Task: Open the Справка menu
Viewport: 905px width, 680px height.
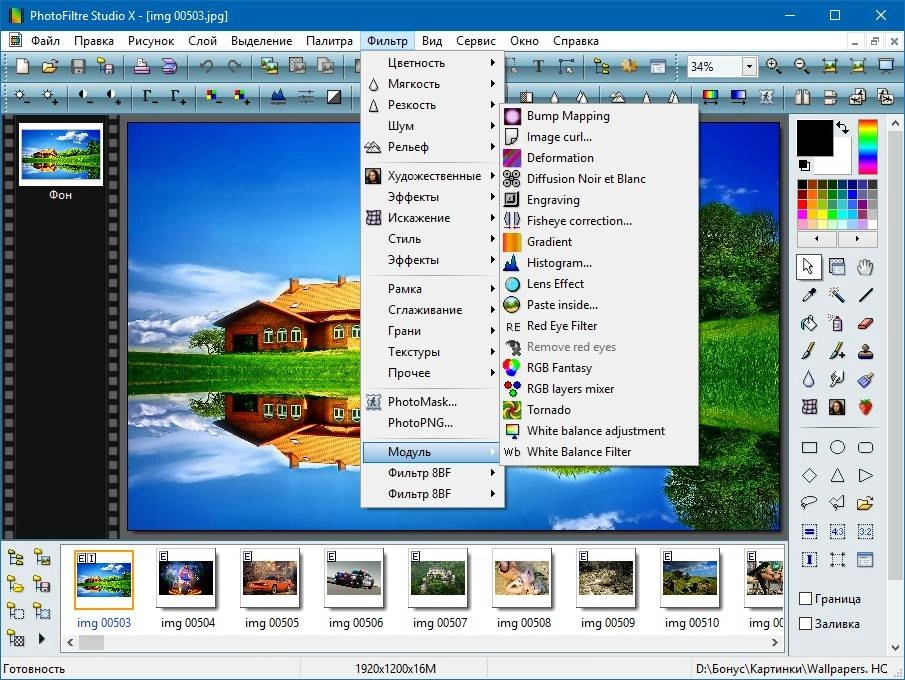Action: coord(575,41)
